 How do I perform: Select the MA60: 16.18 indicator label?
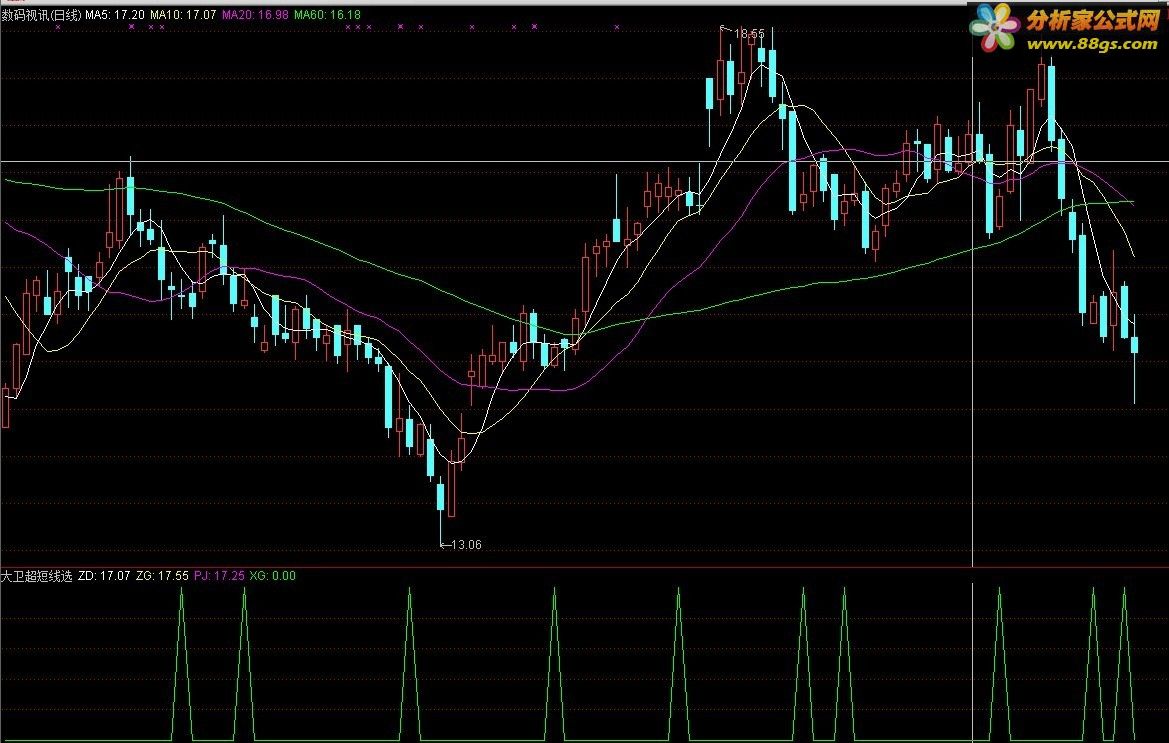(327, 15)
